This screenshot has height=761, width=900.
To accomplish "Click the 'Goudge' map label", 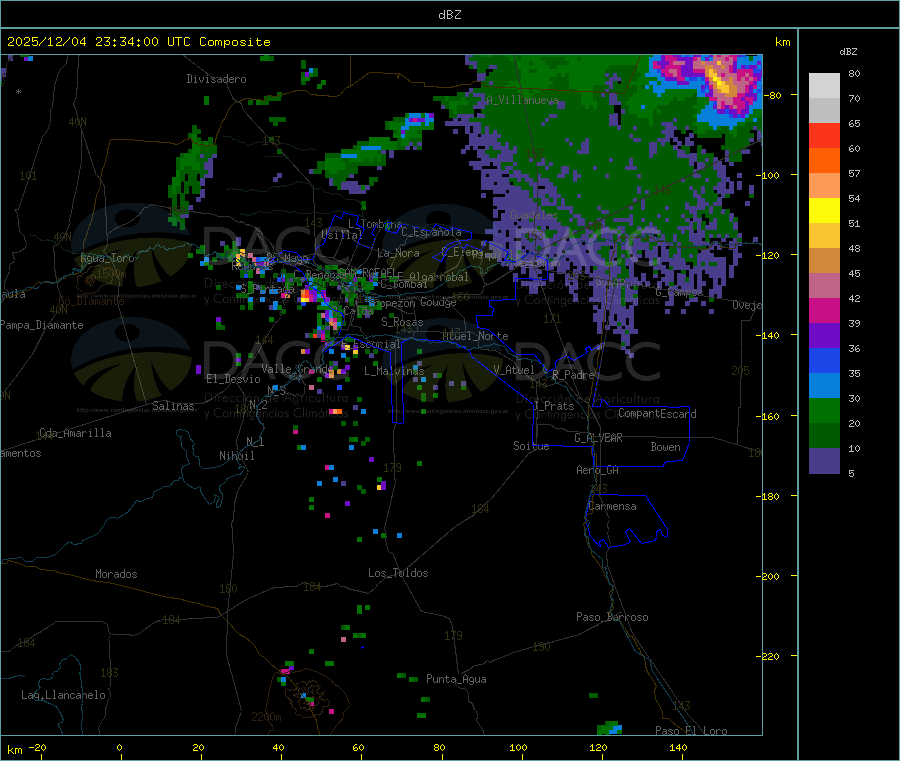I will tap(438, 302).
